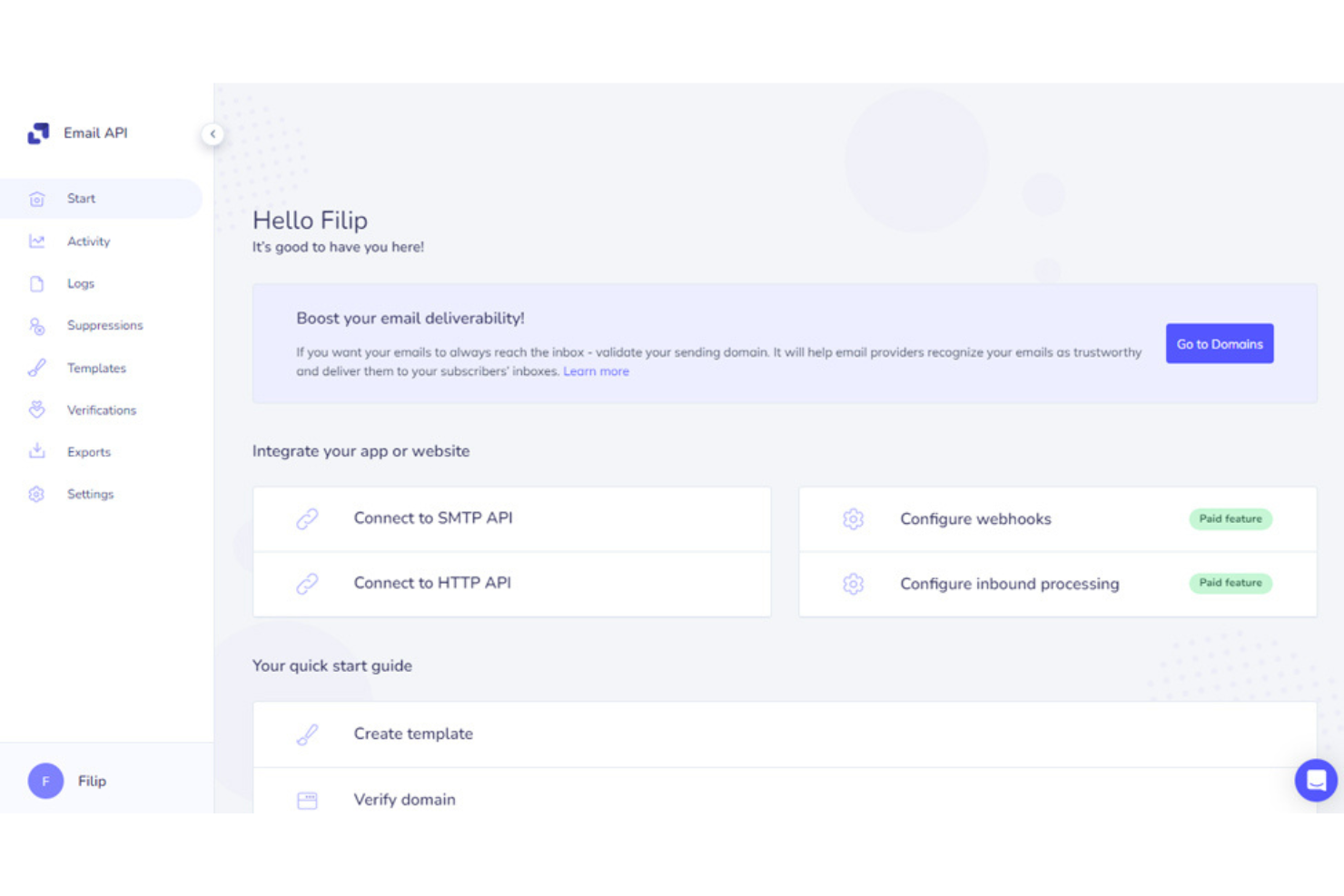Select the Activity icon in the sidebar
1344x896 pixels.
click(36, 241)
